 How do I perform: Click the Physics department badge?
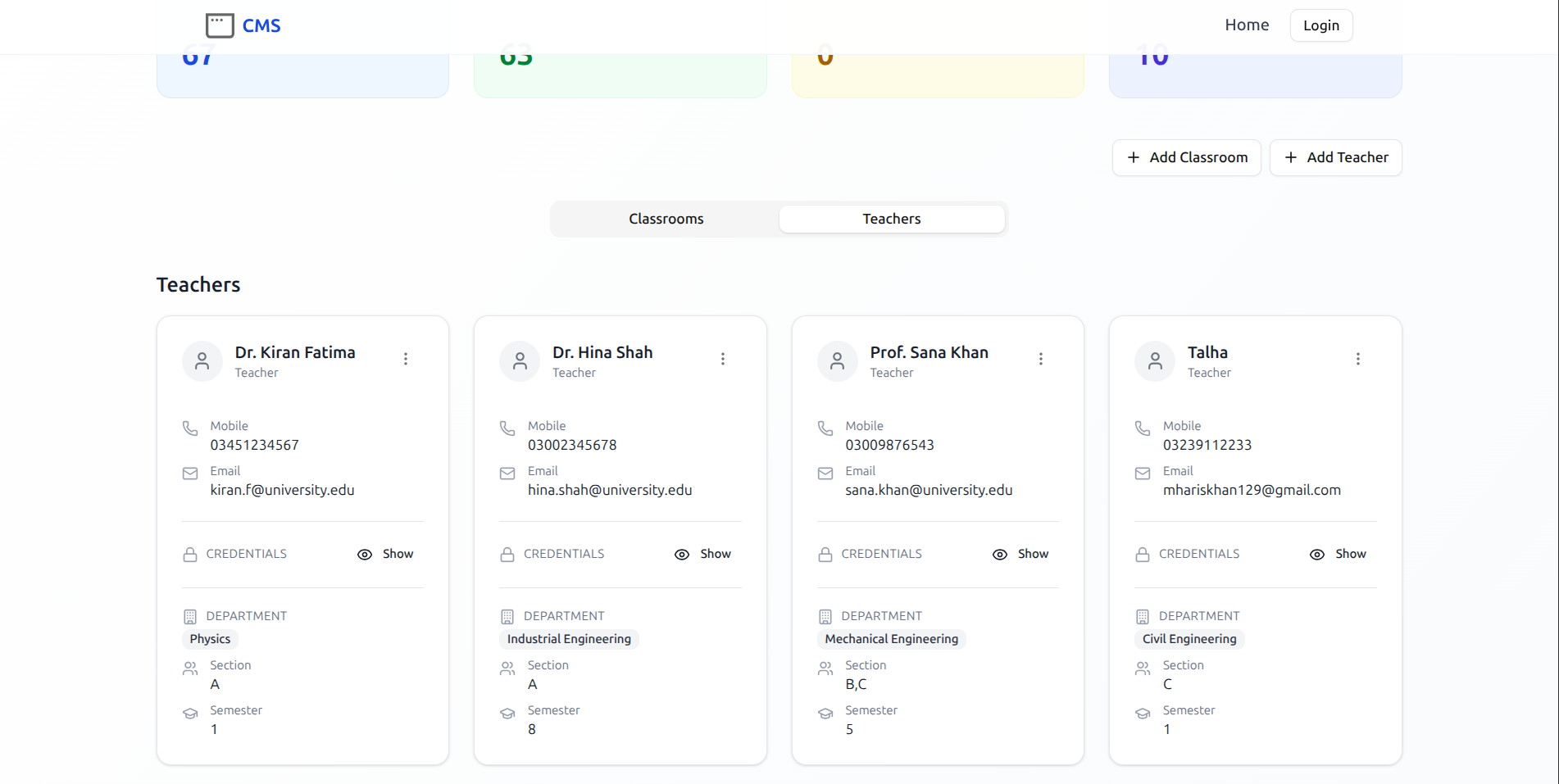(x=210, y=639)
